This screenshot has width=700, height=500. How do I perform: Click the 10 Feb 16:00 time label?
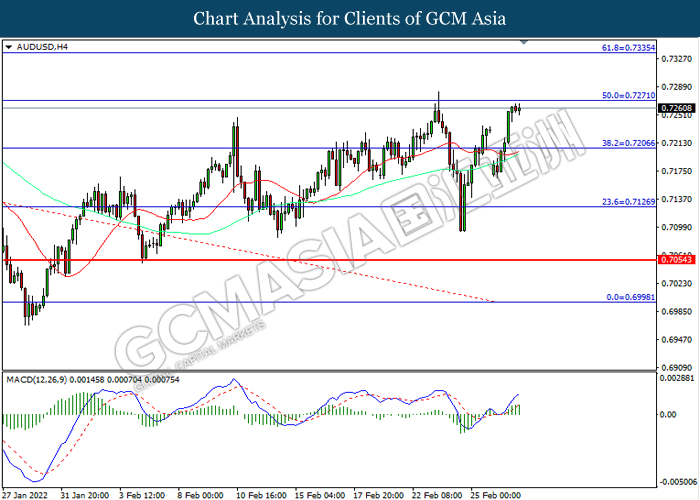point(261,495)
